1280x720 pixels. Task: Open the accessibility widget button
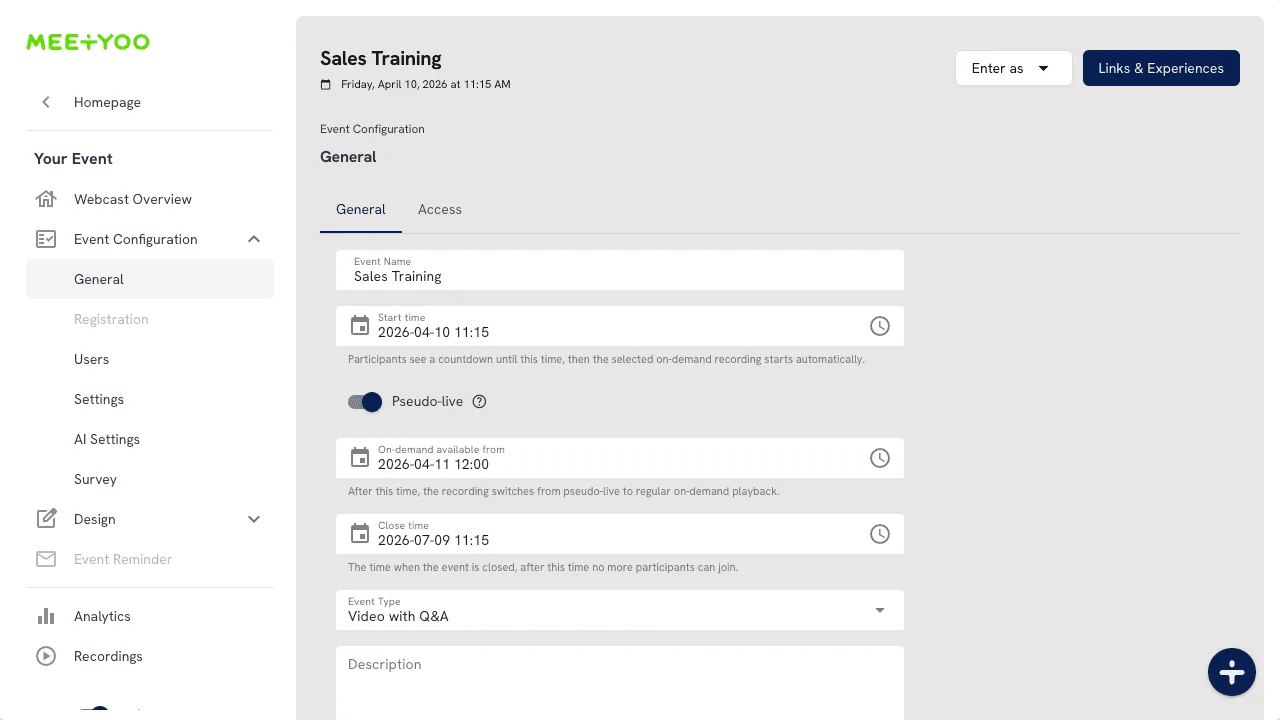pyautogui.click(x=1231, y=672)
